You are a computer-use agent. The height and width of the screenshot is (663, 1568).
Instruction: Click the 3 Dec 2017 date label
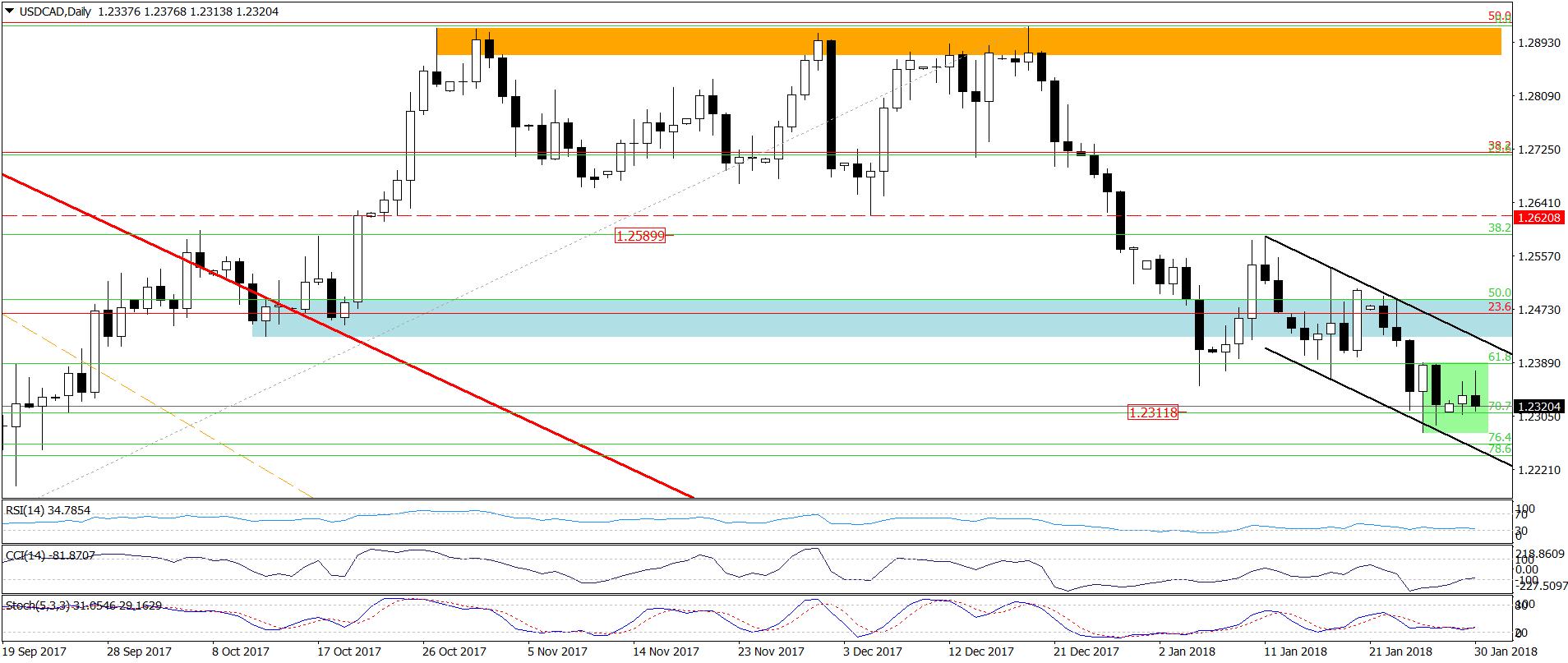[873, 651]
